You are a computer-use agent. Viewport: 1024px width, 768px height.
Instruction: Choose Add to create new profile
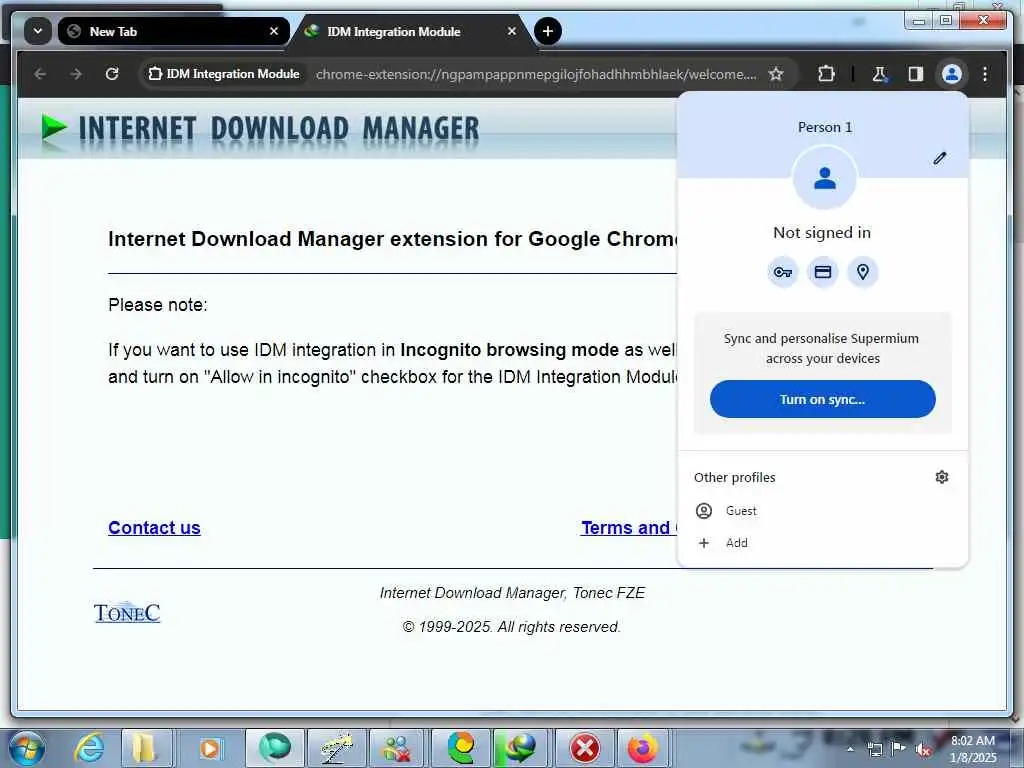click(822, 543)
